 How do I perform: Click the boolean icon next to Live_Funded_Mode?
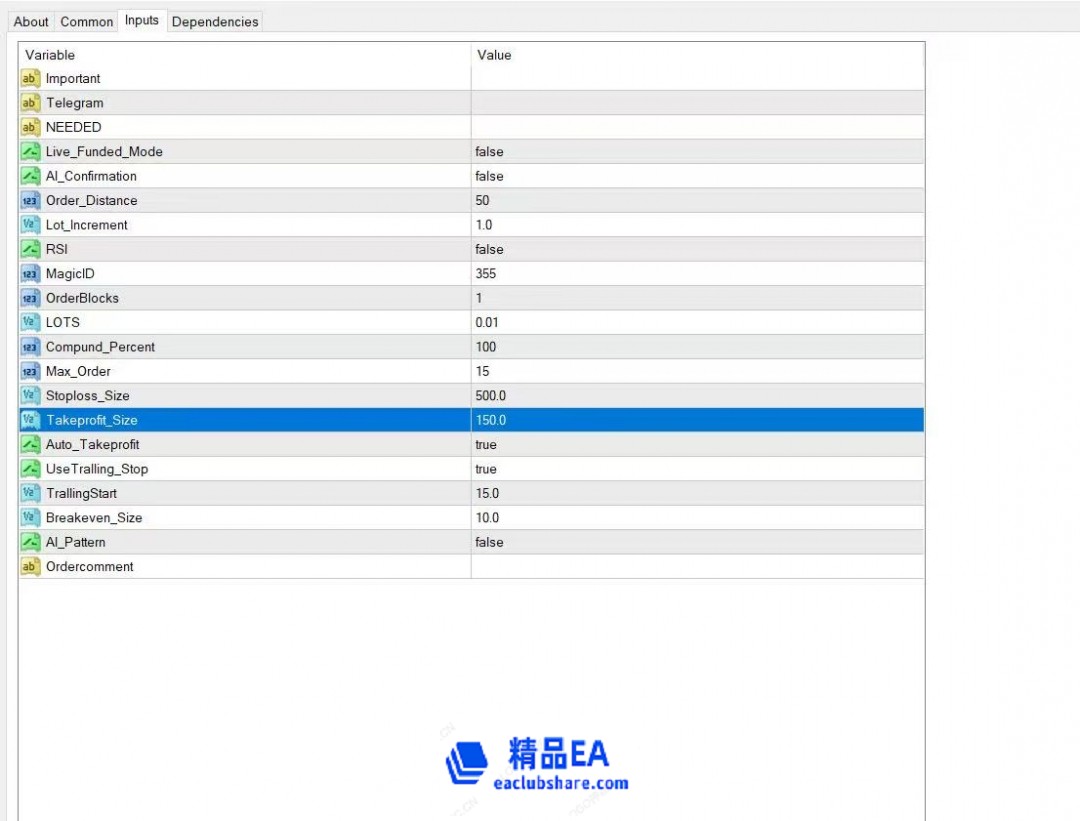[x=30, y=152]
